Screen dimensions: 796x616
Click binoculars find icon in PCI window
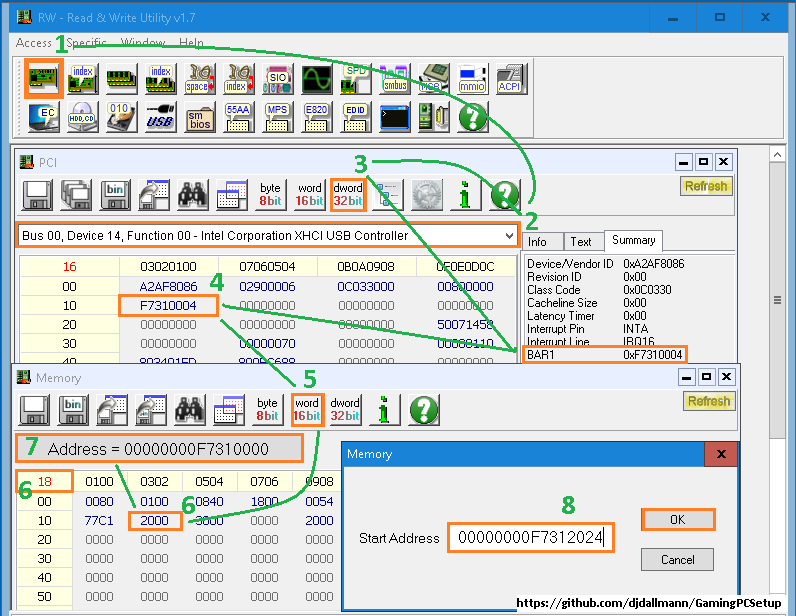point(192,194)
